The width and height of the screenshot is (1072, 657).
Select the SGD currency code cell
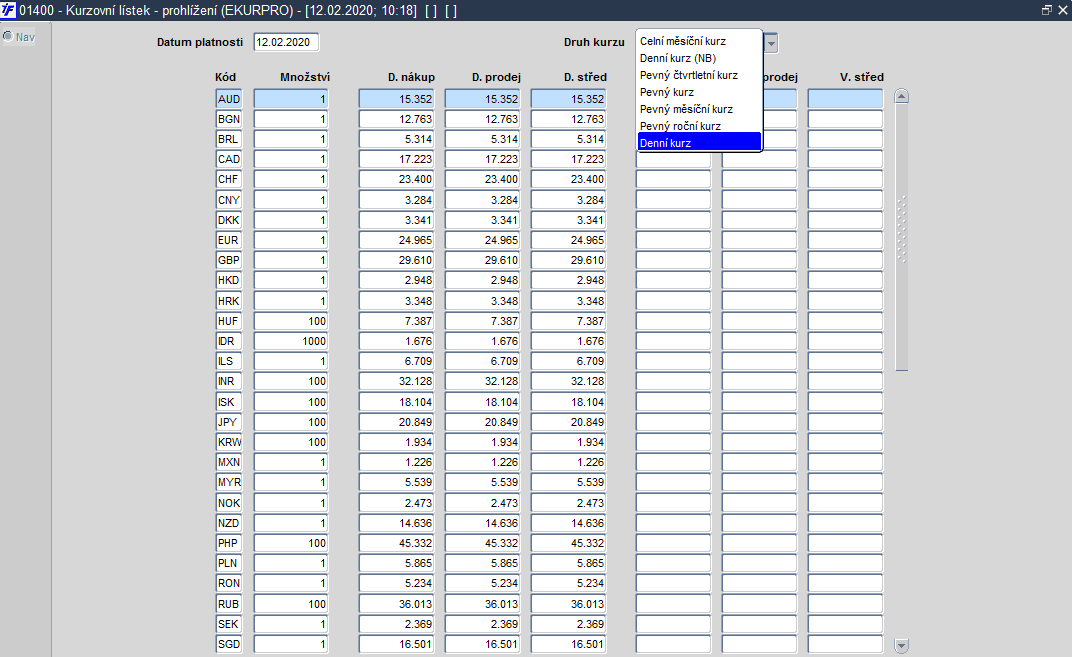[228, 644]
